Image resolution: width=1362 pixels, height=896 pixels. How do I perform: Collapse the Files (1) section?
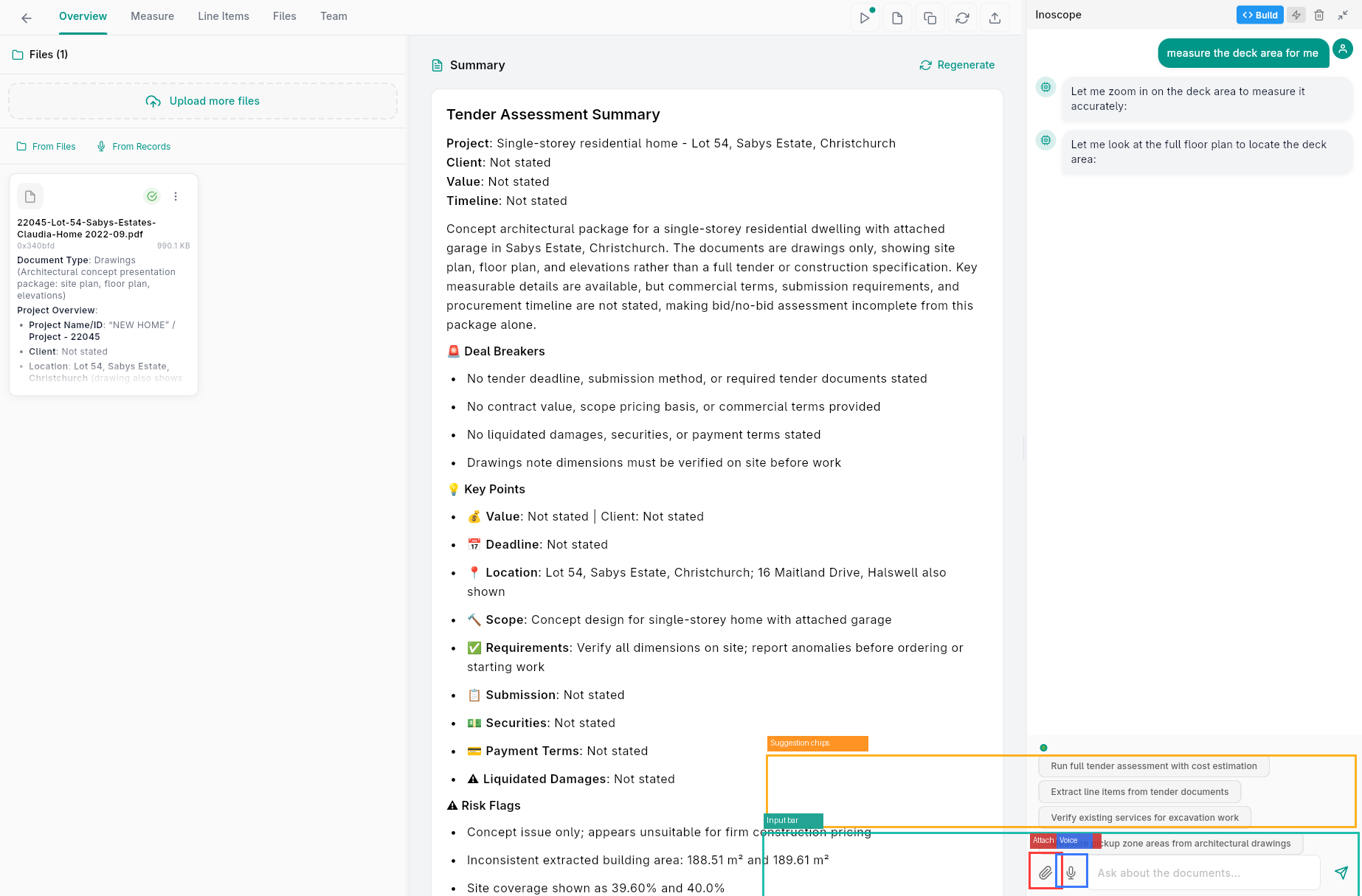tap(39, 54)
